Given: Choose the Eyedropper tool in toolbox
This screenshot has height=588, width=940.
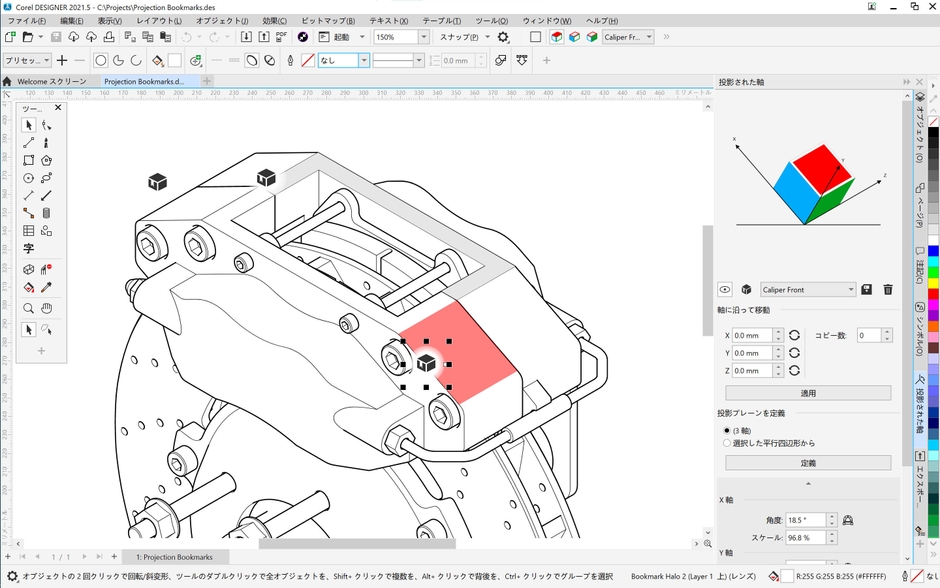Looking at the screenshot, I should tap(46, 288).
